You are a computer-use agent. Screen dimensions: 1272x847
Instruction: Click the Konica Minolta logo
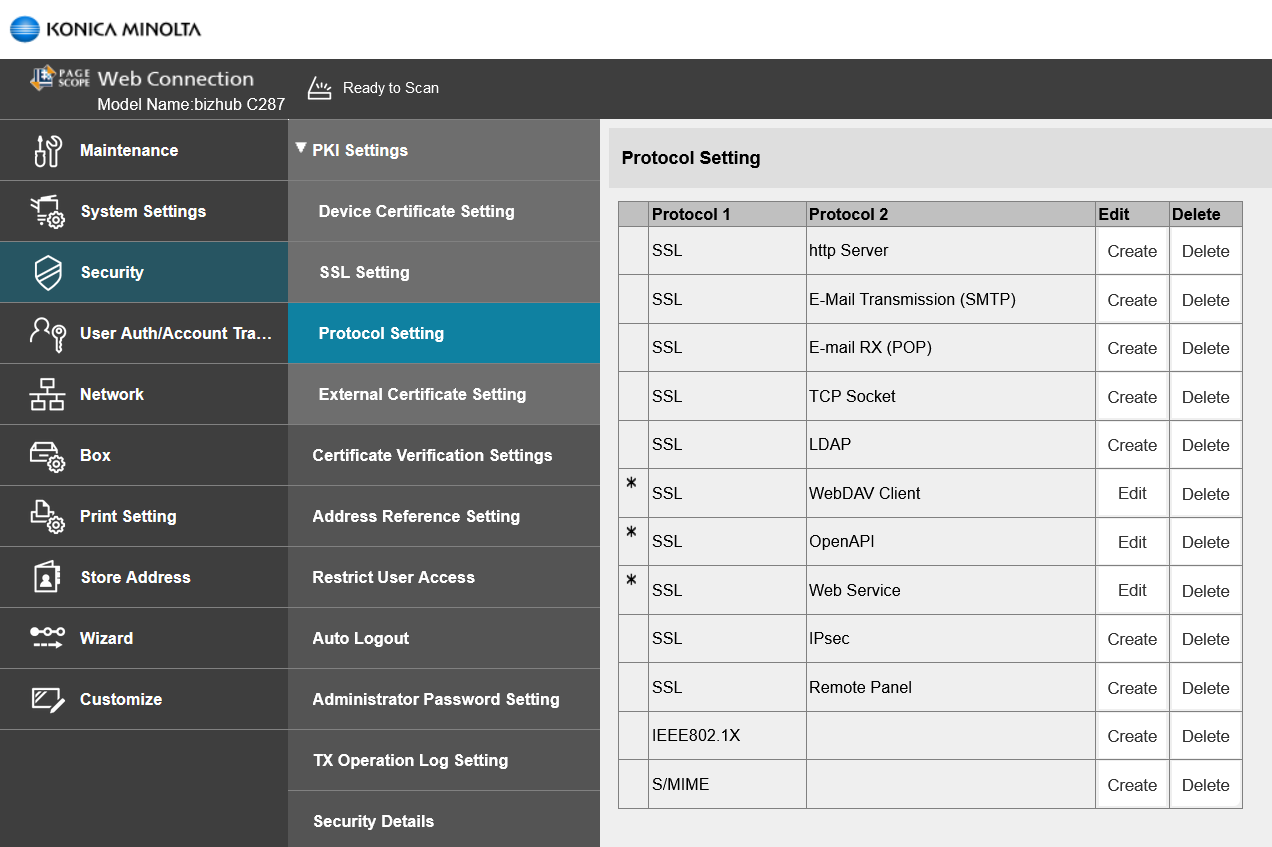[104, 30]
